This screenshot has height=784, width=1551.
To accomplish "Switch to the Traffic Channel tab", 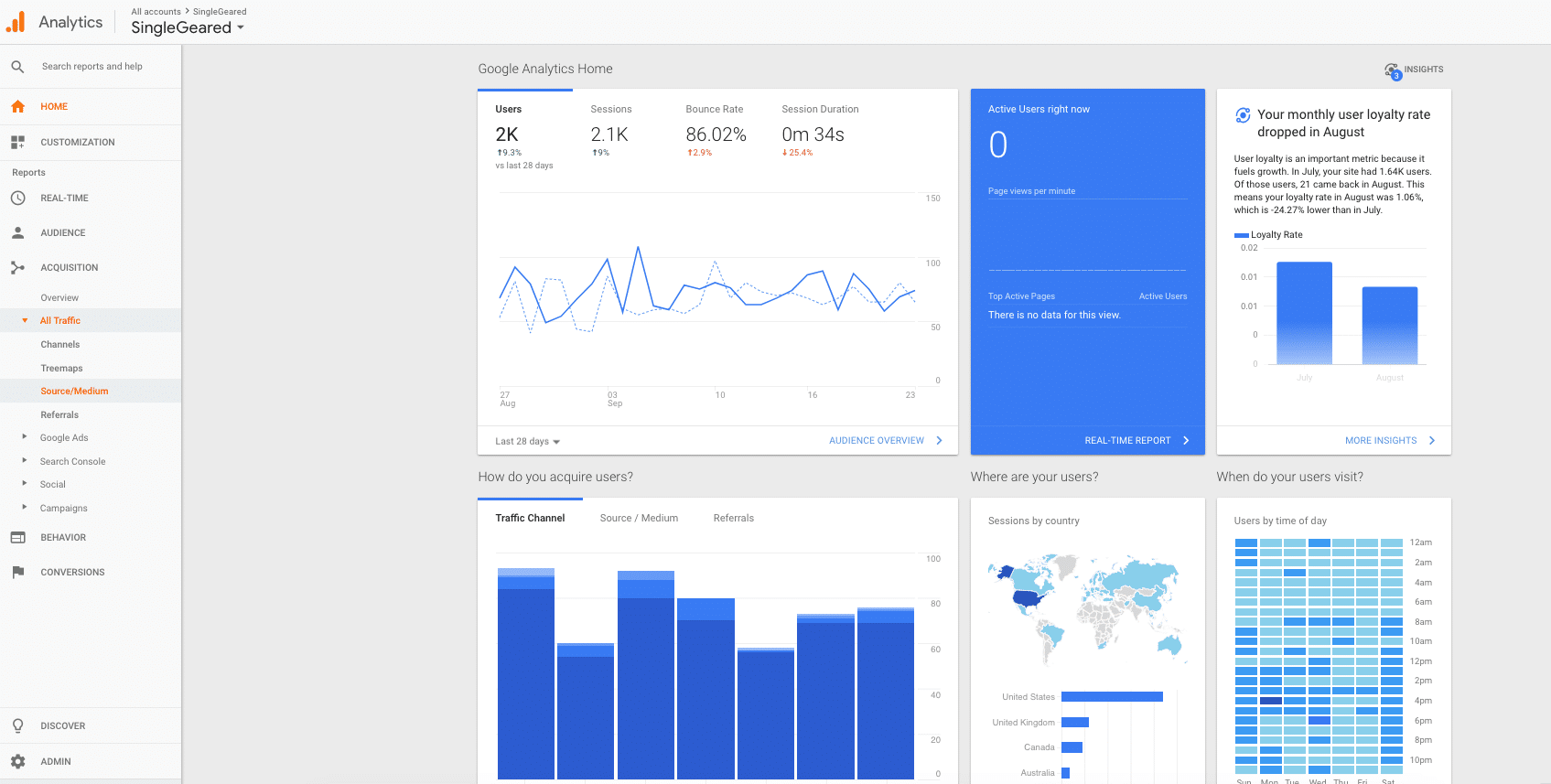I will [x=530, y=519].
